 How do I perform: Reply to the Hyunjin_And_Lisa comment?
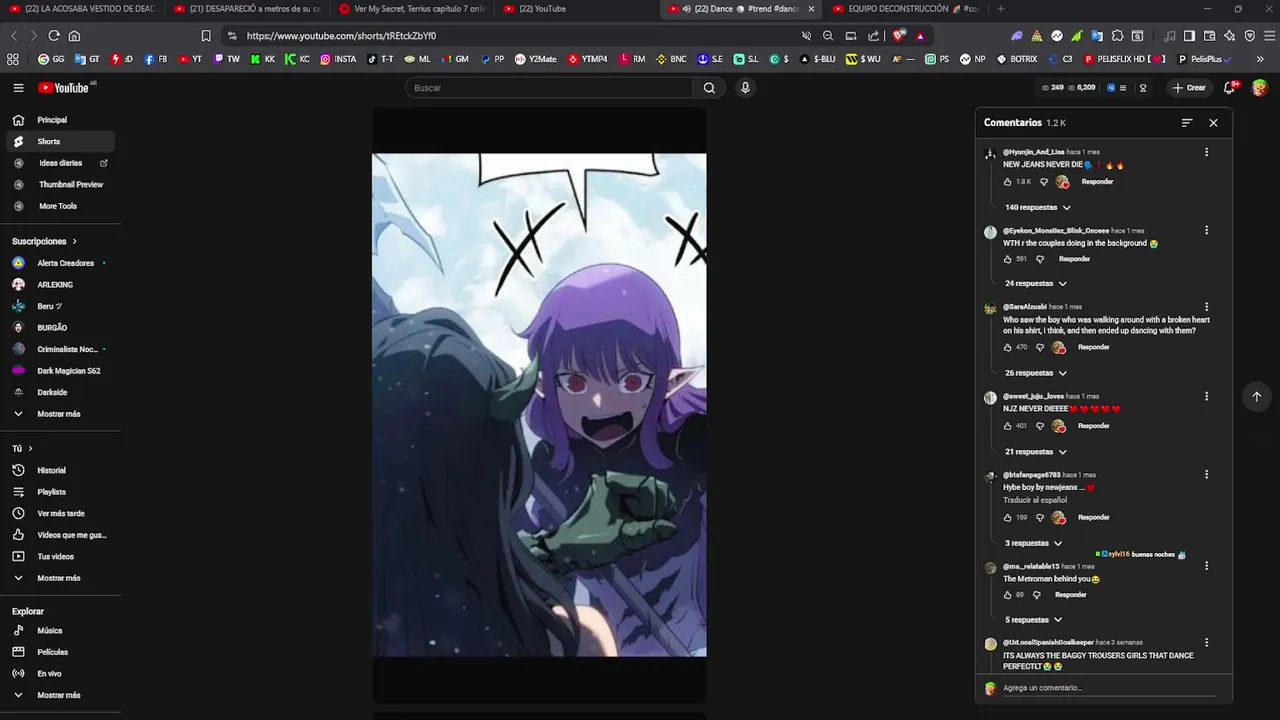coord(1097,182)
